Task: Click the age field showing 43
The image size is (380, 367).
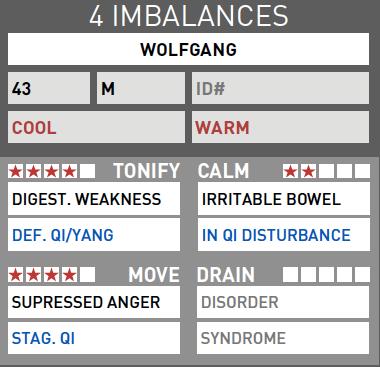Action: [49, 88]
